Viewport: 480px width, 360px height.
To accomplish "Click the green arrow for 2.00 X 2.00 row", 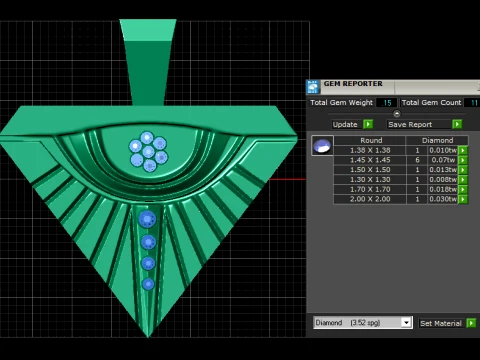I will (x=463, y=199).
